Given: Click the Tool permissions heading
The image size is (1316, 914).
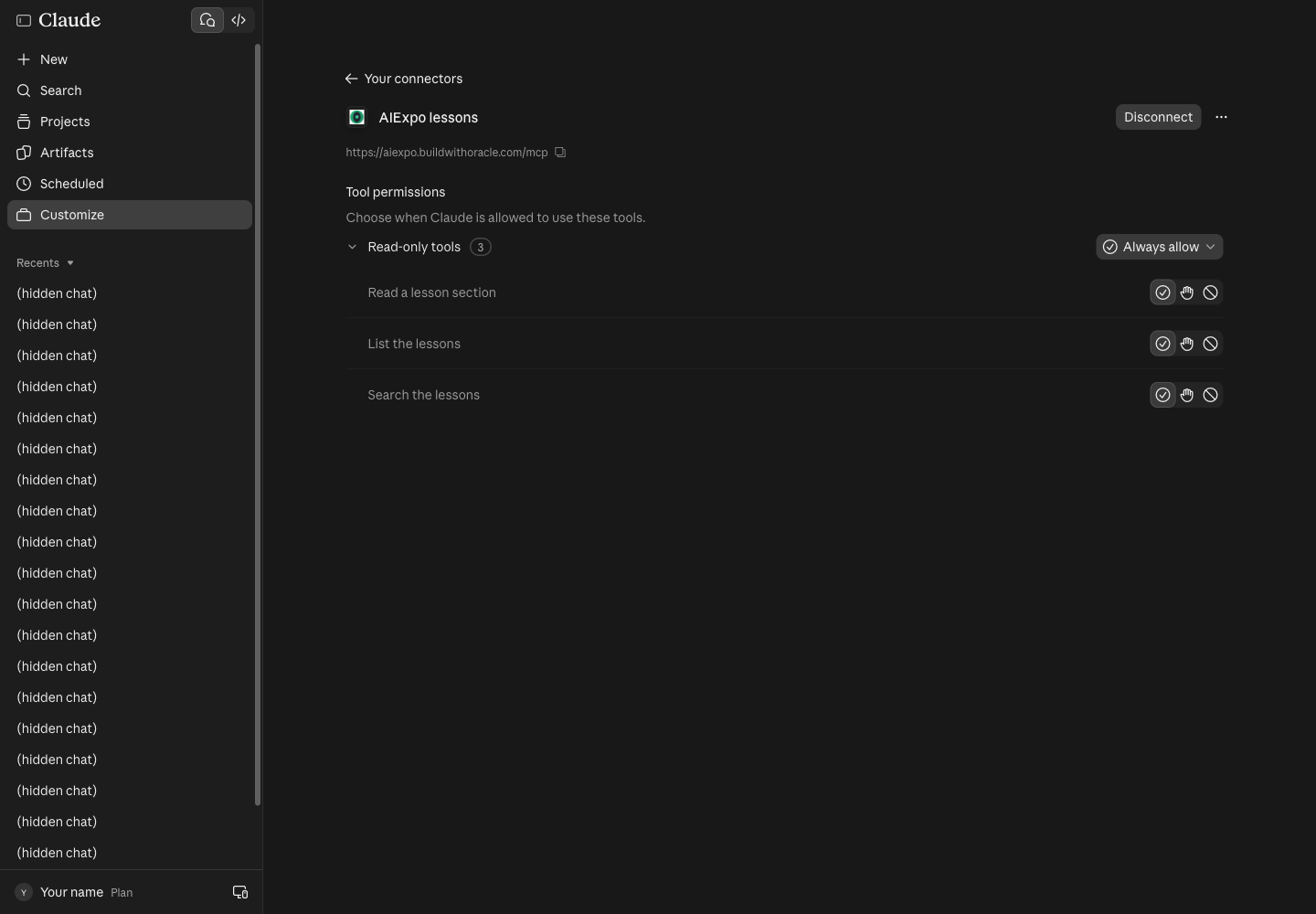Looking at the screenshot, I should (x=396, y=192).
